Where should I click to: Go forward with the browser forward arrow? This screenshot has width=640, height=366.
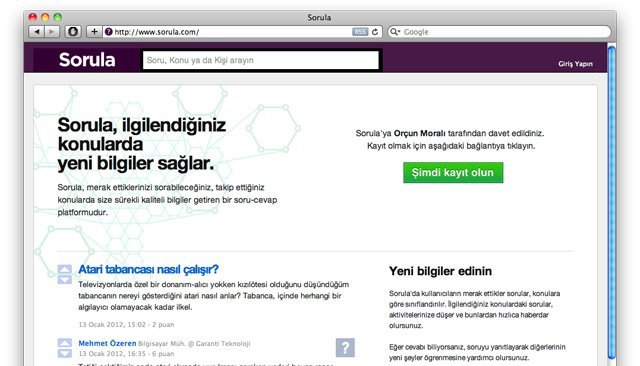click(x=52, y=31)
